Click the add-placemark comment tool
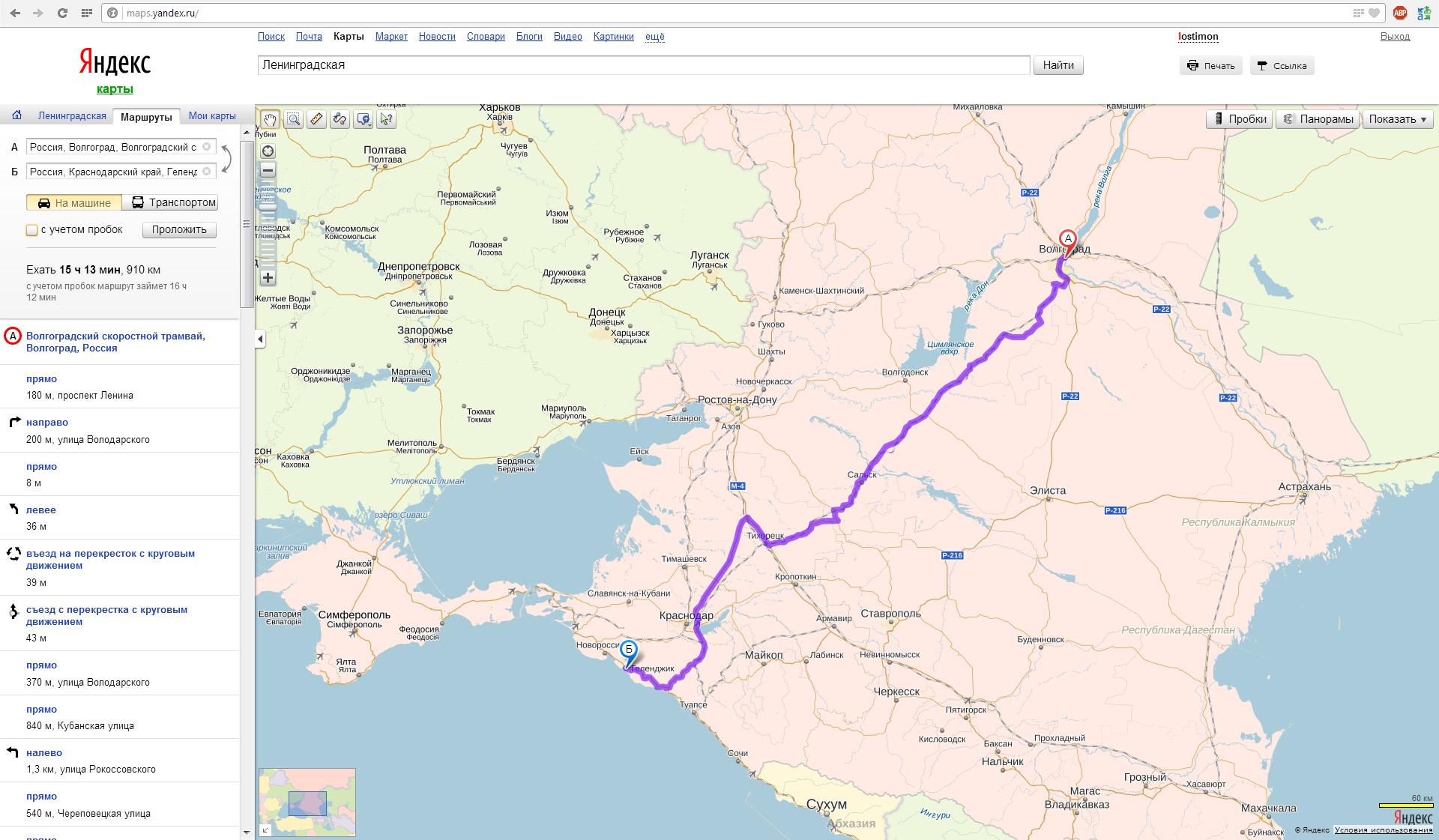This screenshot has height=840, width=1439. coord(363,119)
